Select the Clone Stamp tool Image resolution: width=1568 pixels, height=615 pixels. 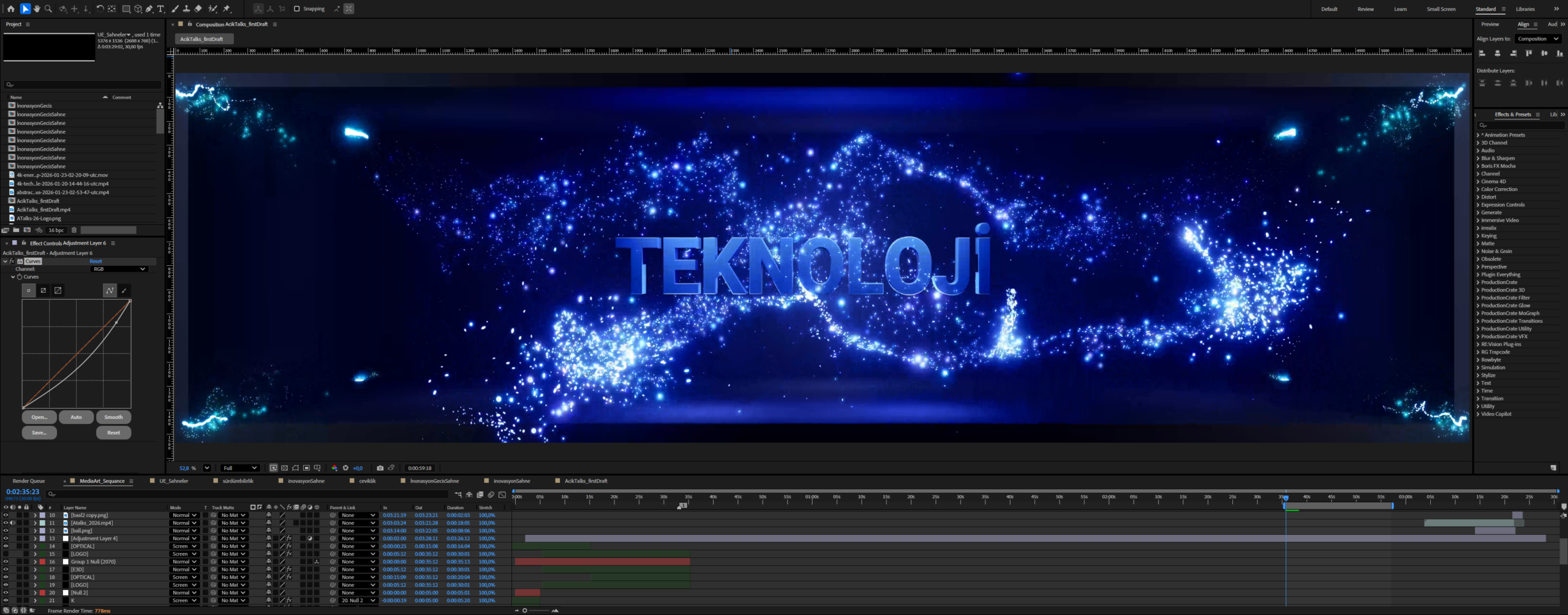tap(186, 9)
